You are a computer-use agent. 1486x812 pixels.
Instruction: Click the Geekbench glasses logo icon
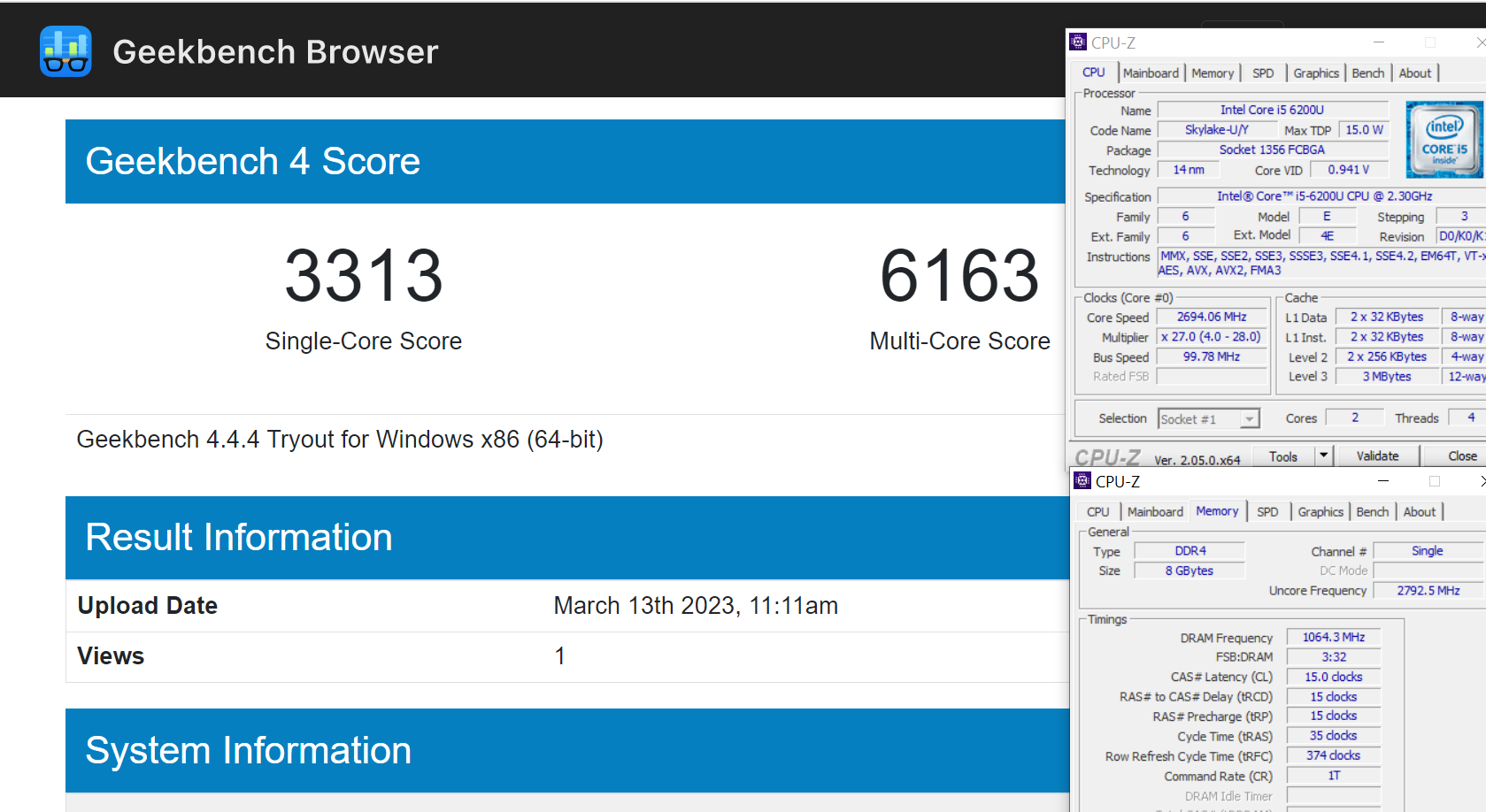pos(65,51)
